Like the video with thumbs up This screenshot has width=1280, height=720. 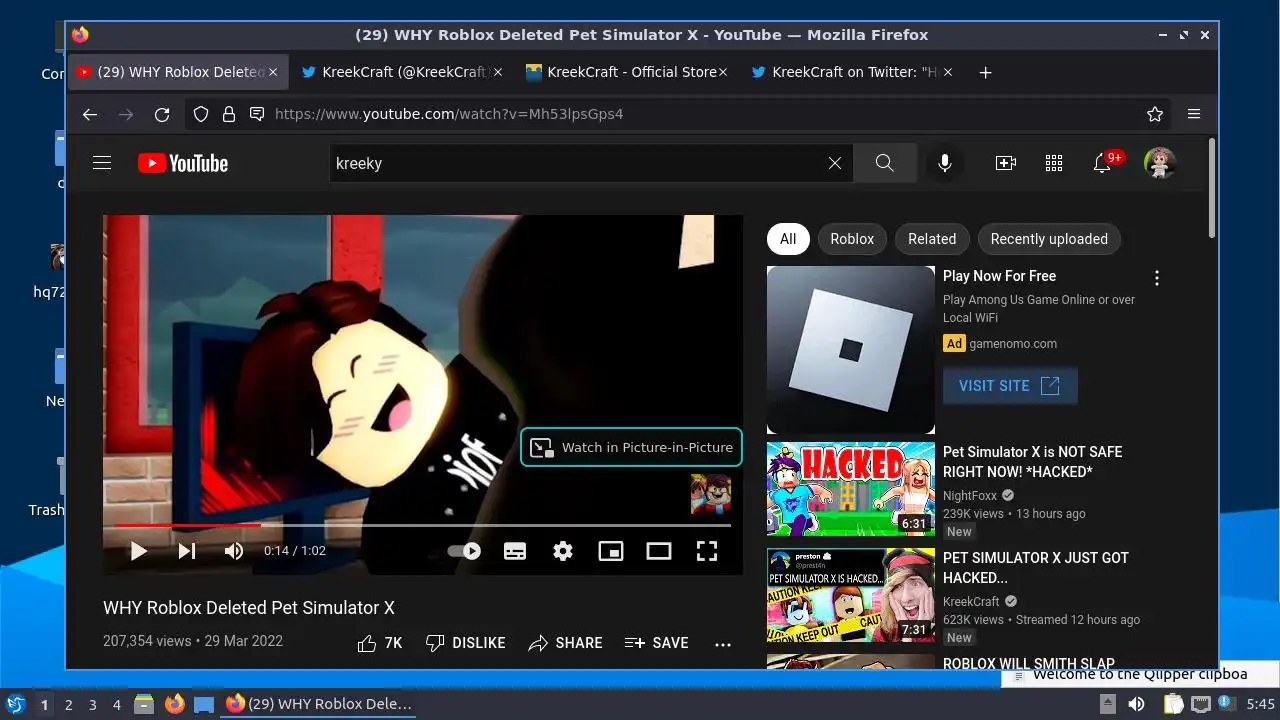(x=380, y=643)
